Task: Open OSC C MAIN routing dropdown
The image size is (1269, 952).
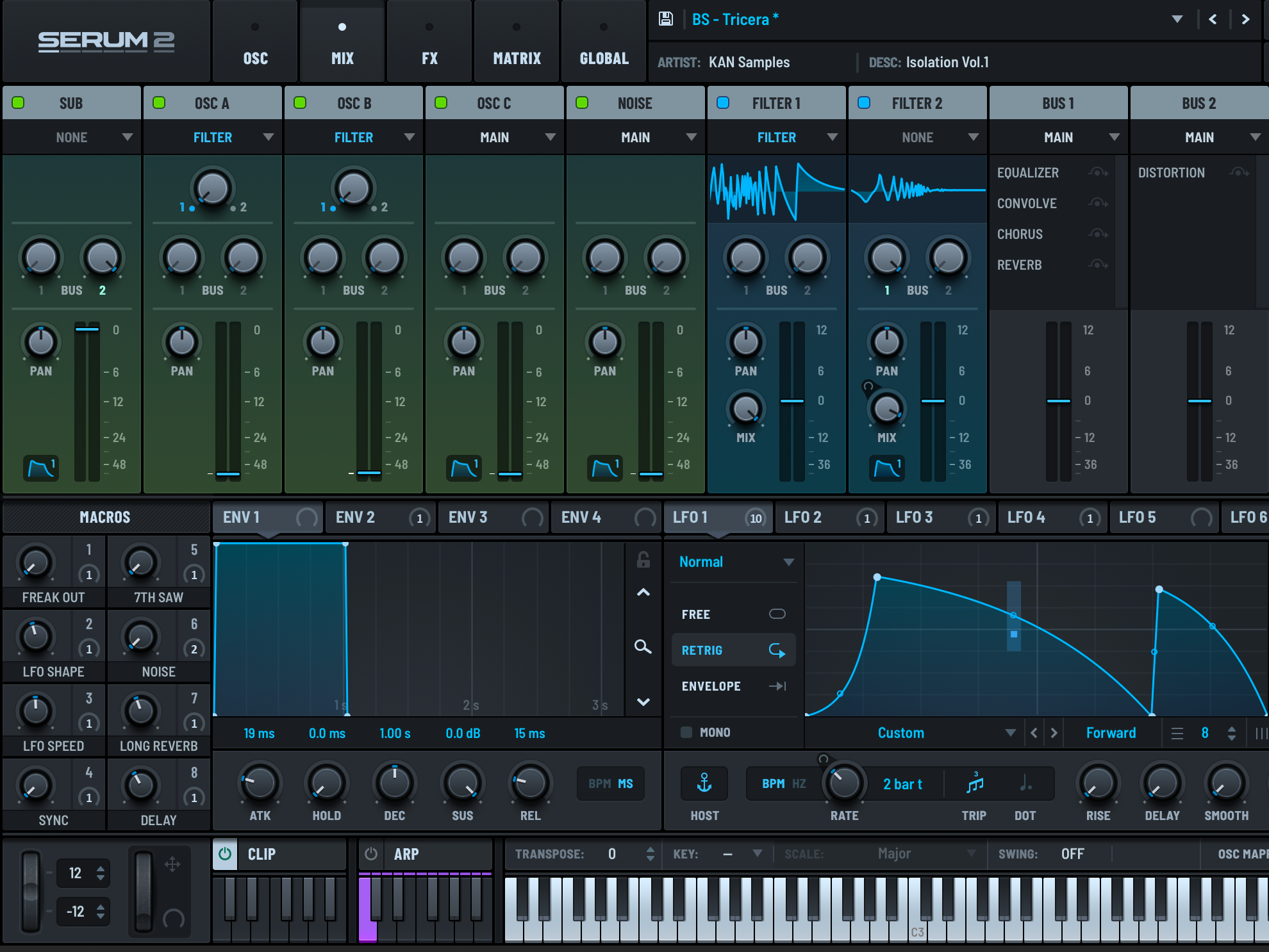Action: pyautogui.click(x=495, y=137)
